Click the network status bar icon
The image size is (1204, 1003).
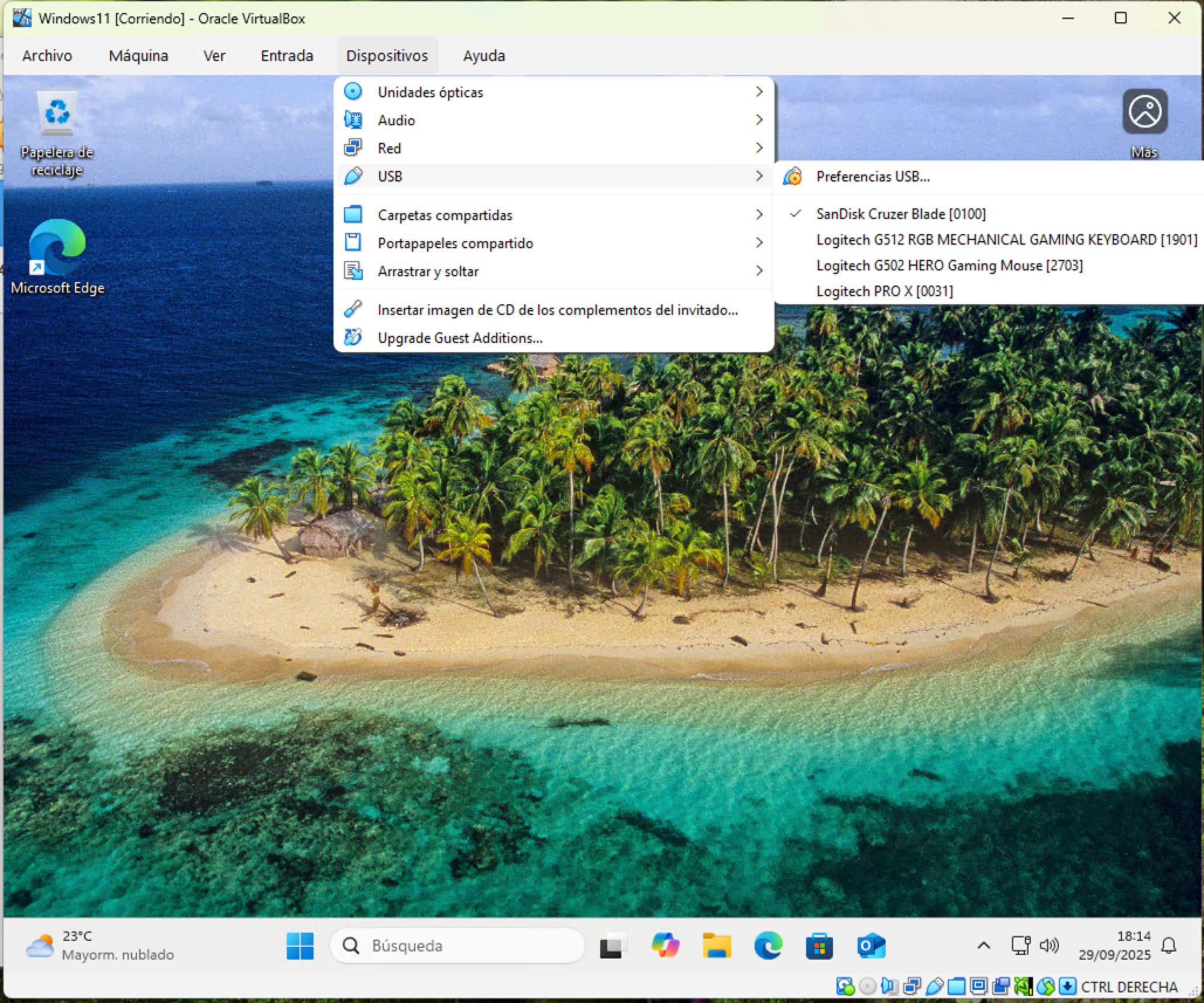click(x=912, y=987)
